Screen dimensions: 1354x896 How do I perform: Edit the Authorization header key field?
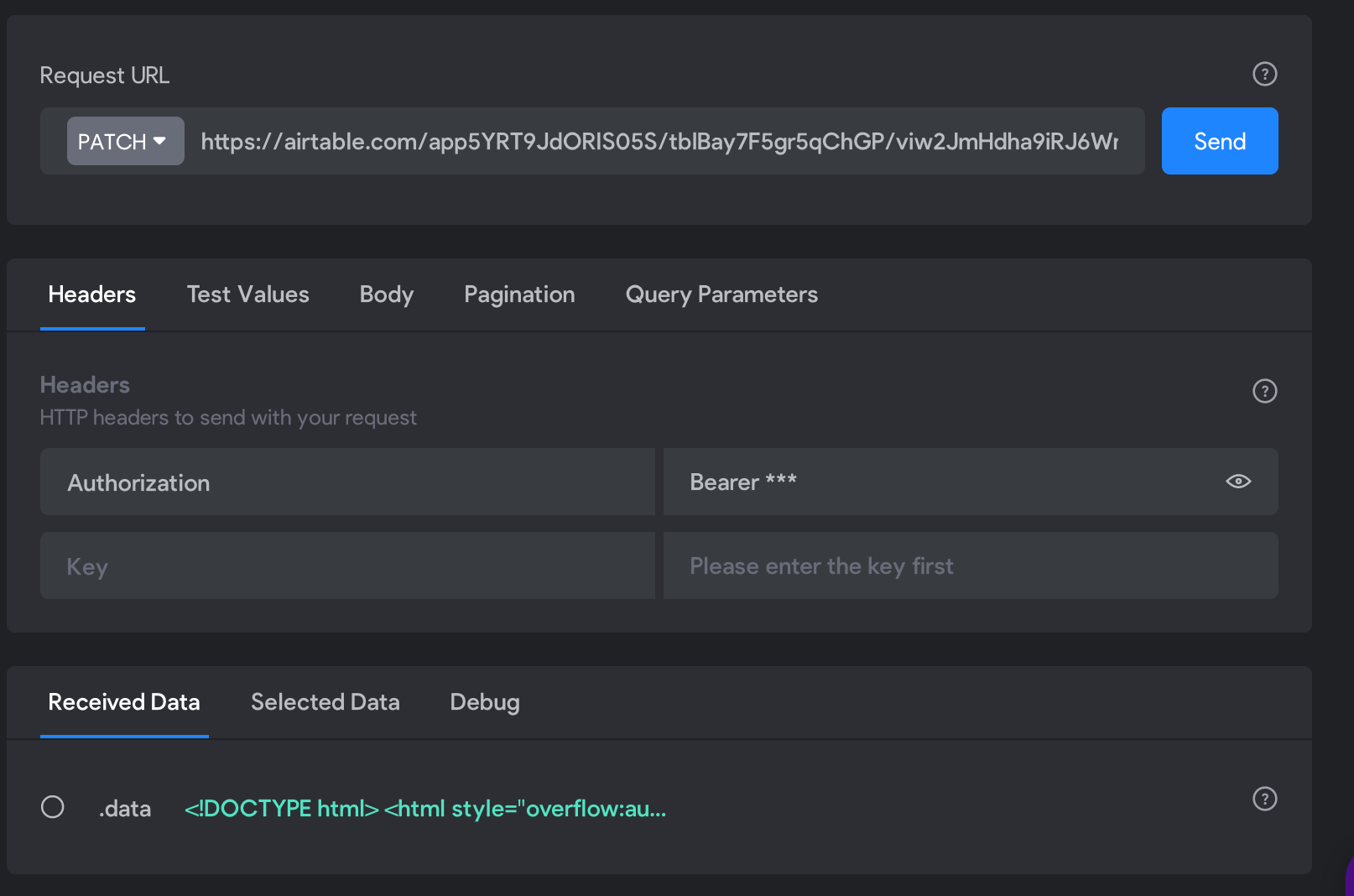click(x=347, y=482)
